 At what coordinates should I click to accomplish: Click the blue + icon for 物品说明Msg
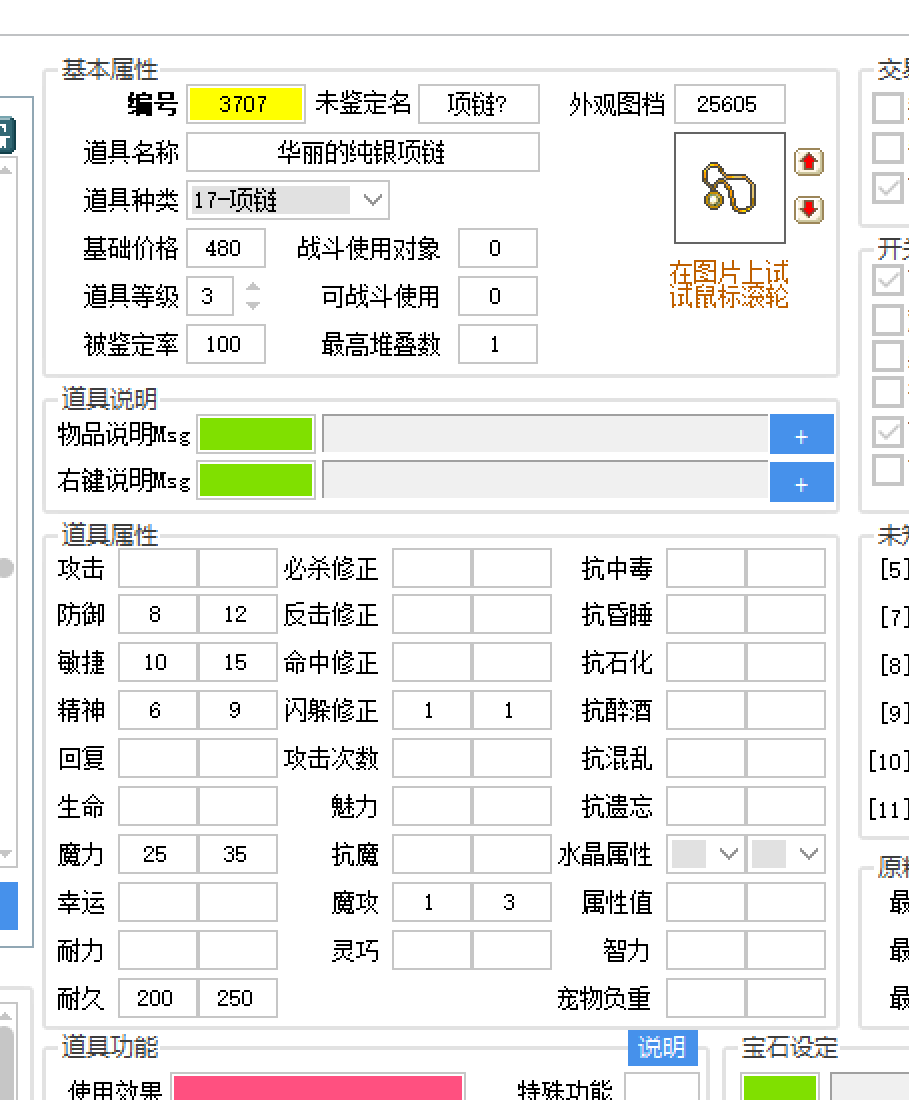click(x=801, y=434)
